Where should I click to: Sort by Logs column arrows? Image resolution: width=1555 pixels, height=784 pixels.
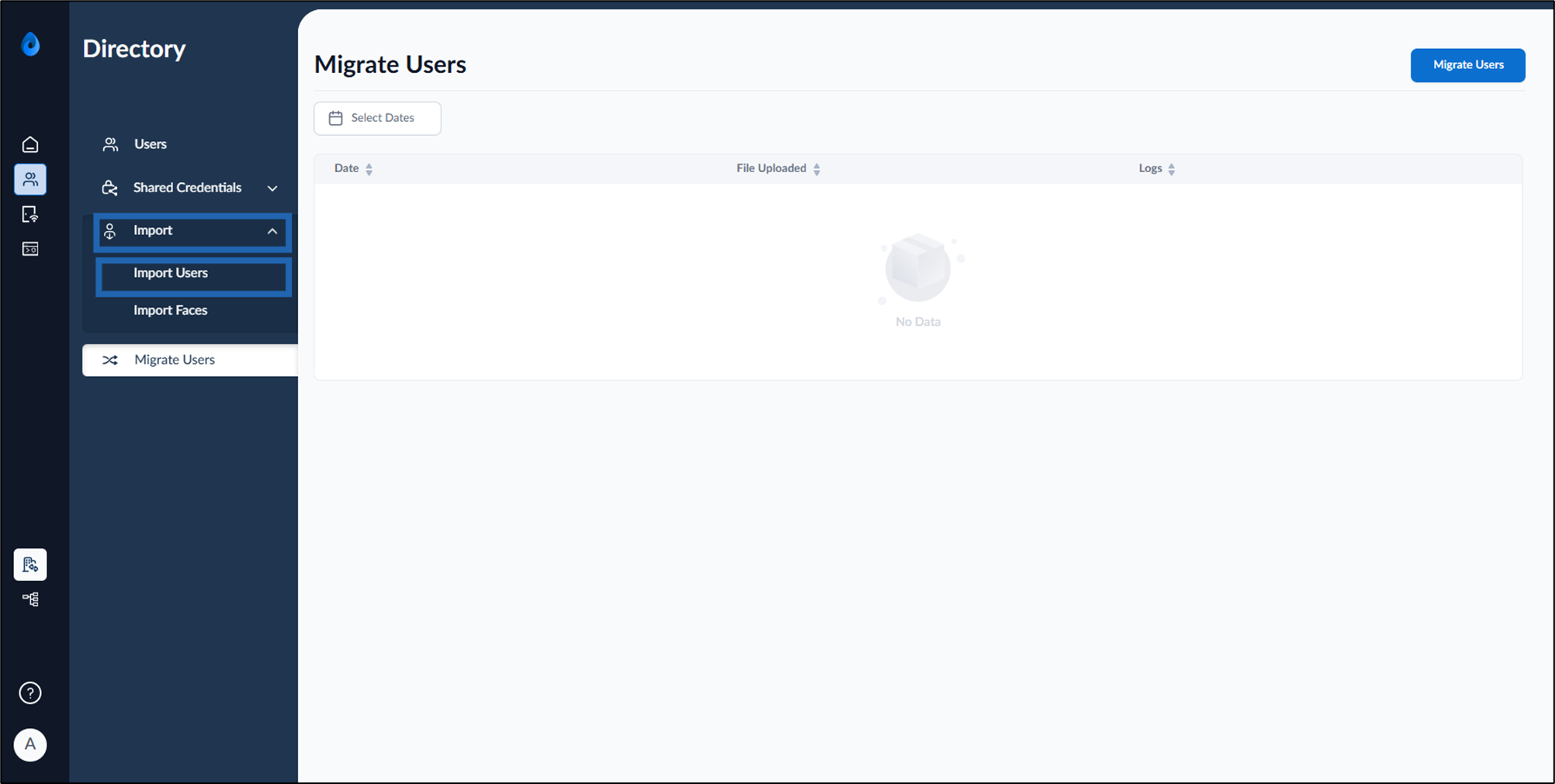click(x=1172, y=169)
